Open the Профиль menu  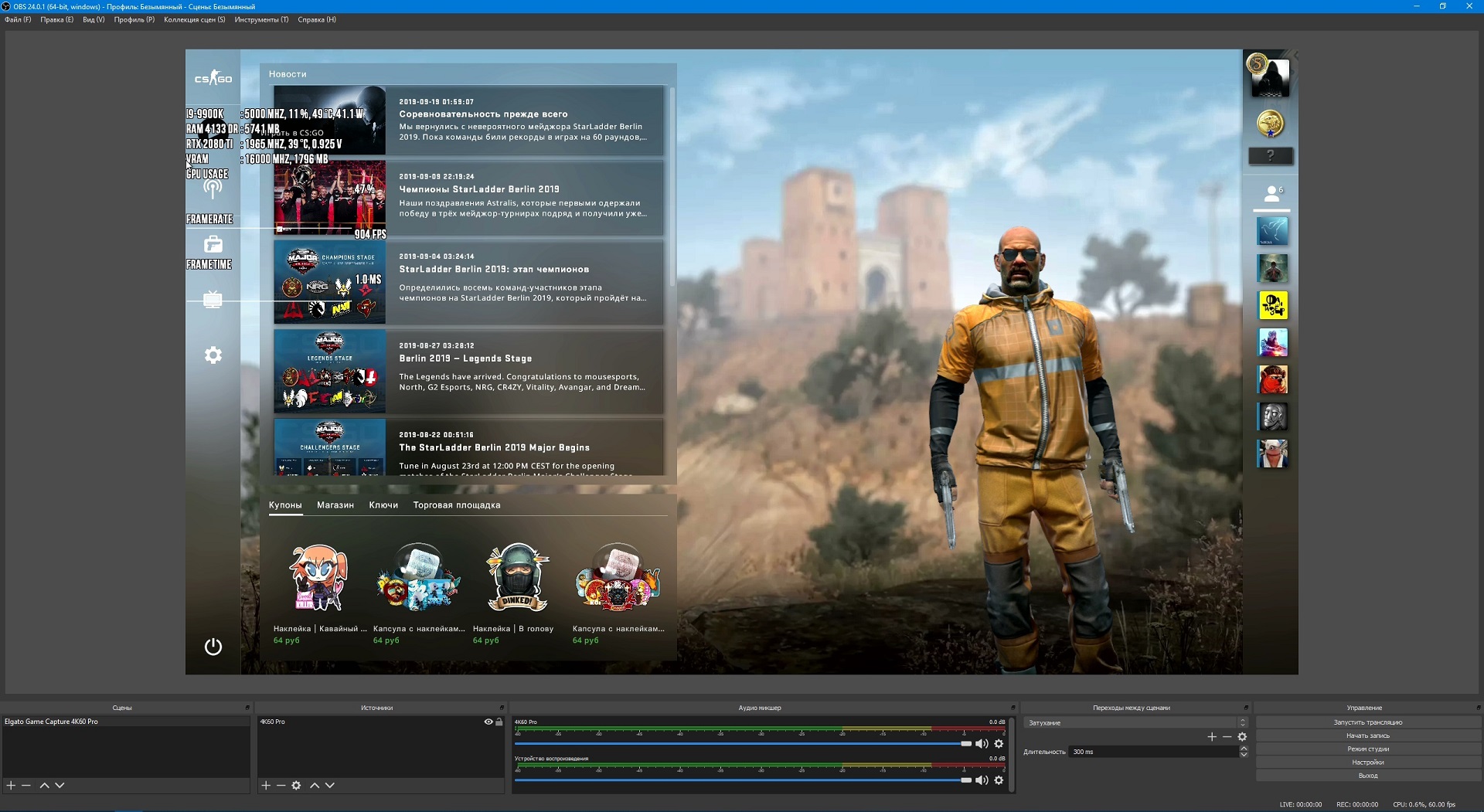134,19
